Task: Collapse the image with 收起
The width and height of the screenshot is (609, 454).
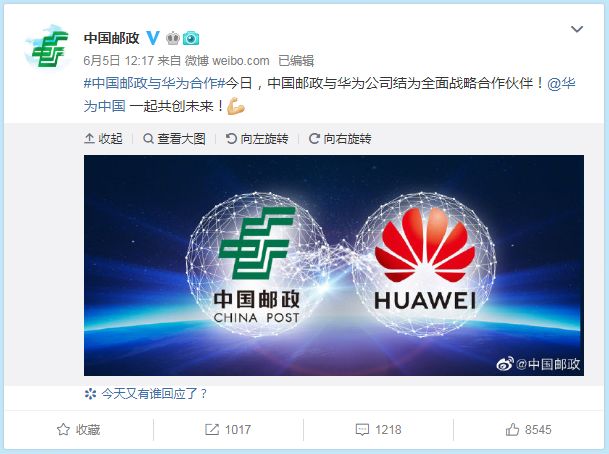Action: point(103,138)
